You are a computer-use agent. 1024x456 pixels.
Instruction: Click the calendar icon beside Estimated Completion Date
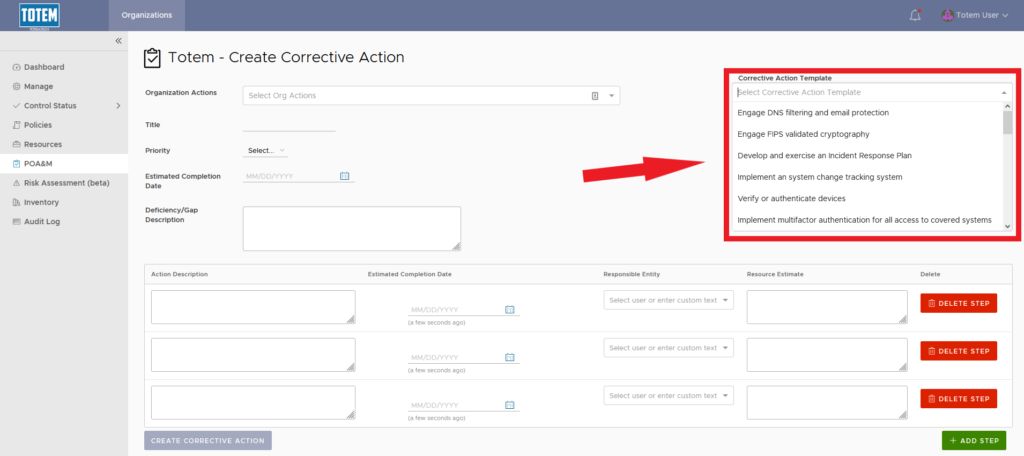pos(345,176)
